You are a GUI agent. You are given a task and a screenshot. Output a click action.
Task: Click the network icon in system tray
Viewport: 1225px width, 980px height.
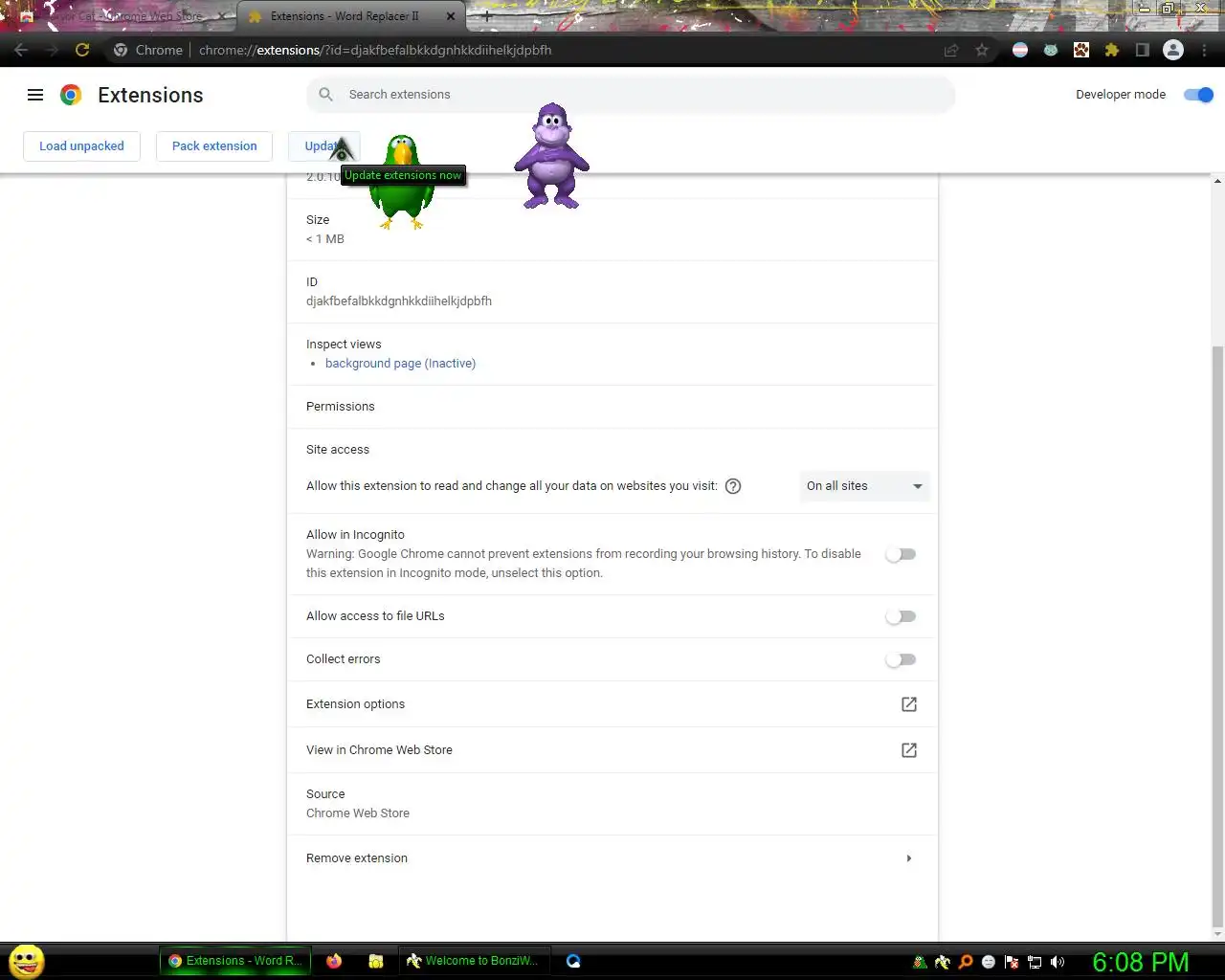(1035, 962)
